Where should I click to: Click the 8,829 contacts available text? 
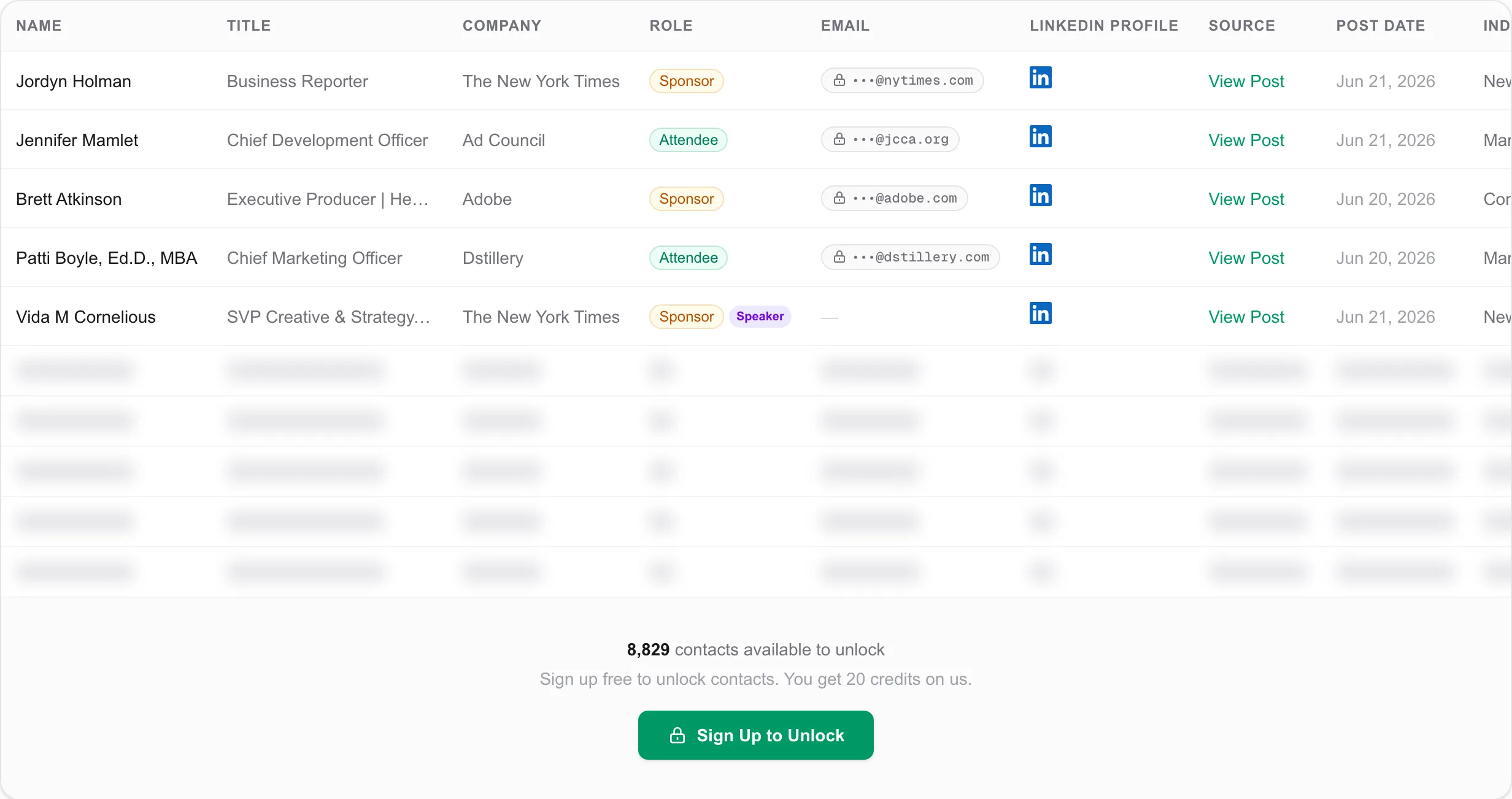(x=755, y=649)
